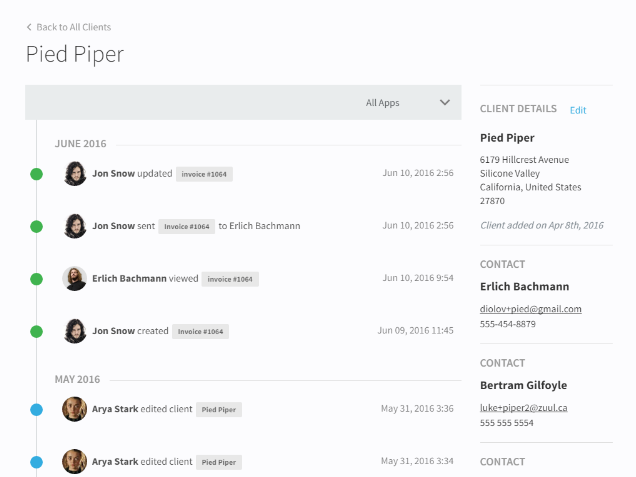Click green timeline dot for Jon Snow created
The width and height of the screenshot is (636, 477).
[37, 331]
